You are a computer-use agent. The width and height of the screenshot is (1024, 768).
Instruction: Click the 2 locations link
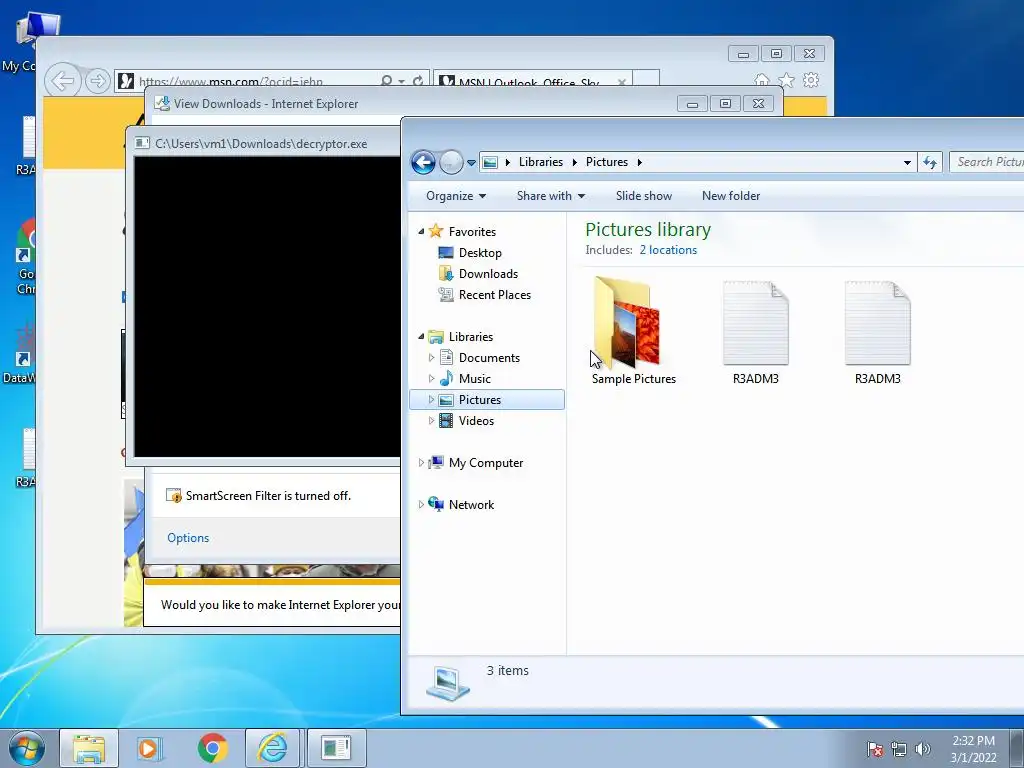[x=668, y=250]
